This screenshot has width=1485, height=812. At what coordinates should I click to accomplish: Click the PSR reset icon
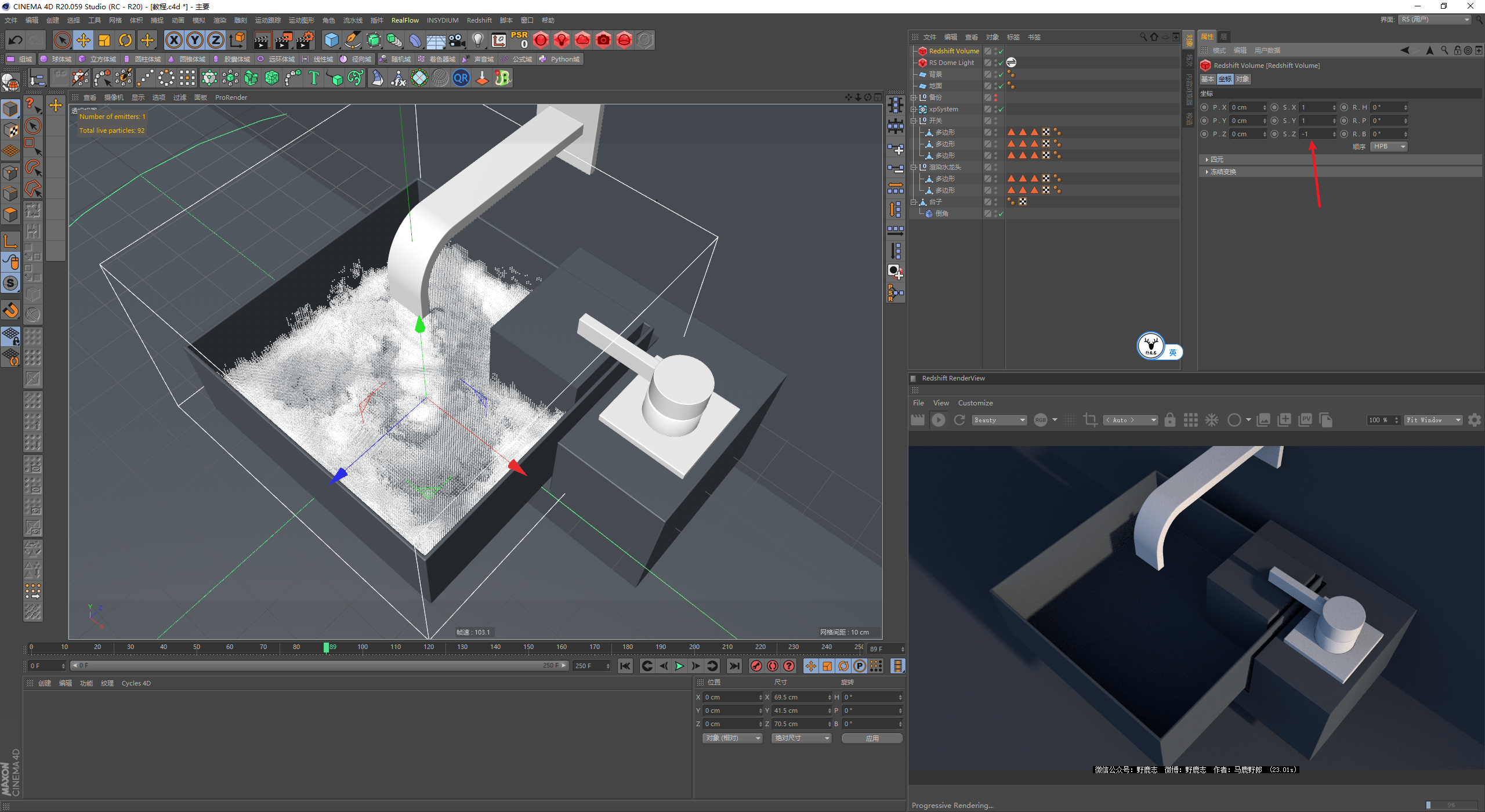coord(519,39)
